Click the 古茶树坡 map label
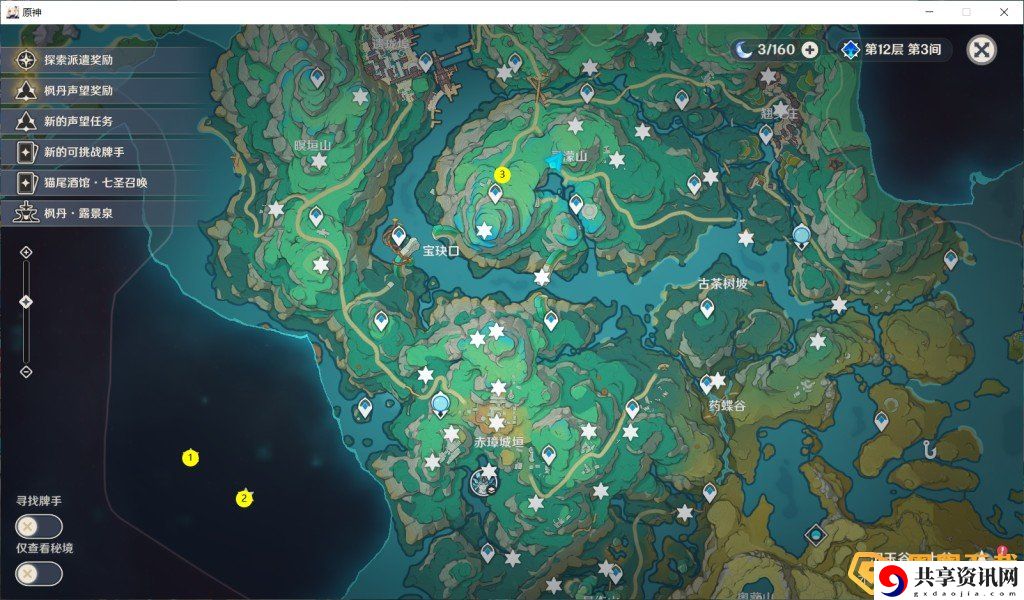This screenshot has height=600, width=1024. [723, 283]
